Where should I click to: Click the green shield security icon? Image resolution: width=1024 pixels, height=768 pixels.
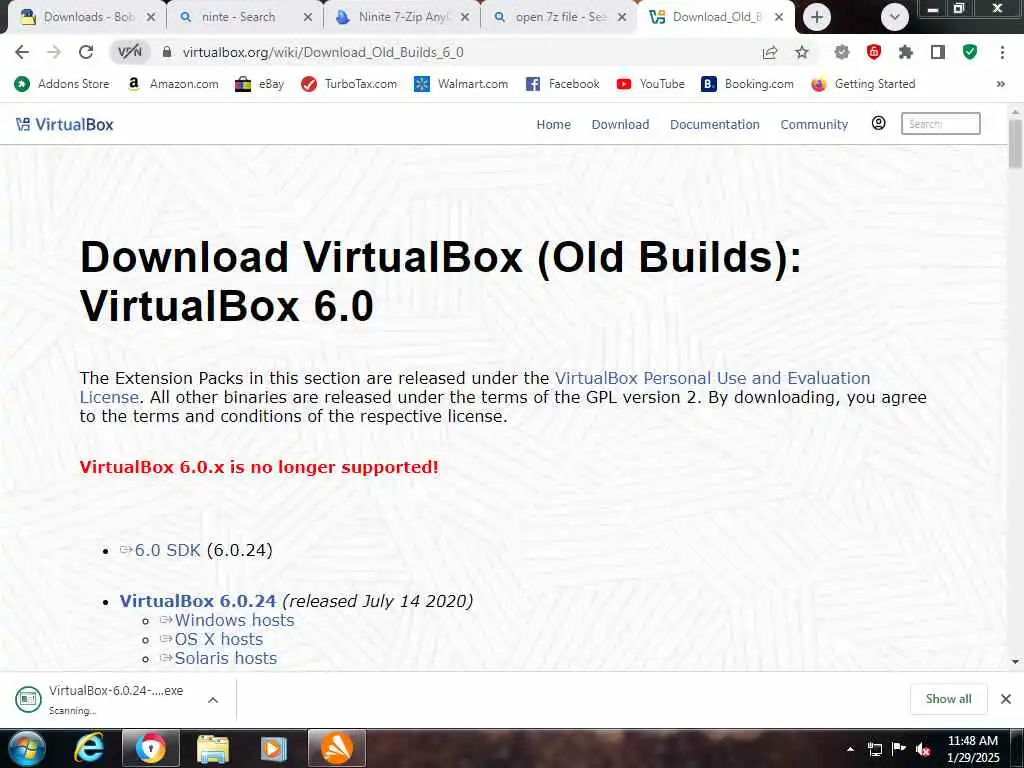[970, 52]
